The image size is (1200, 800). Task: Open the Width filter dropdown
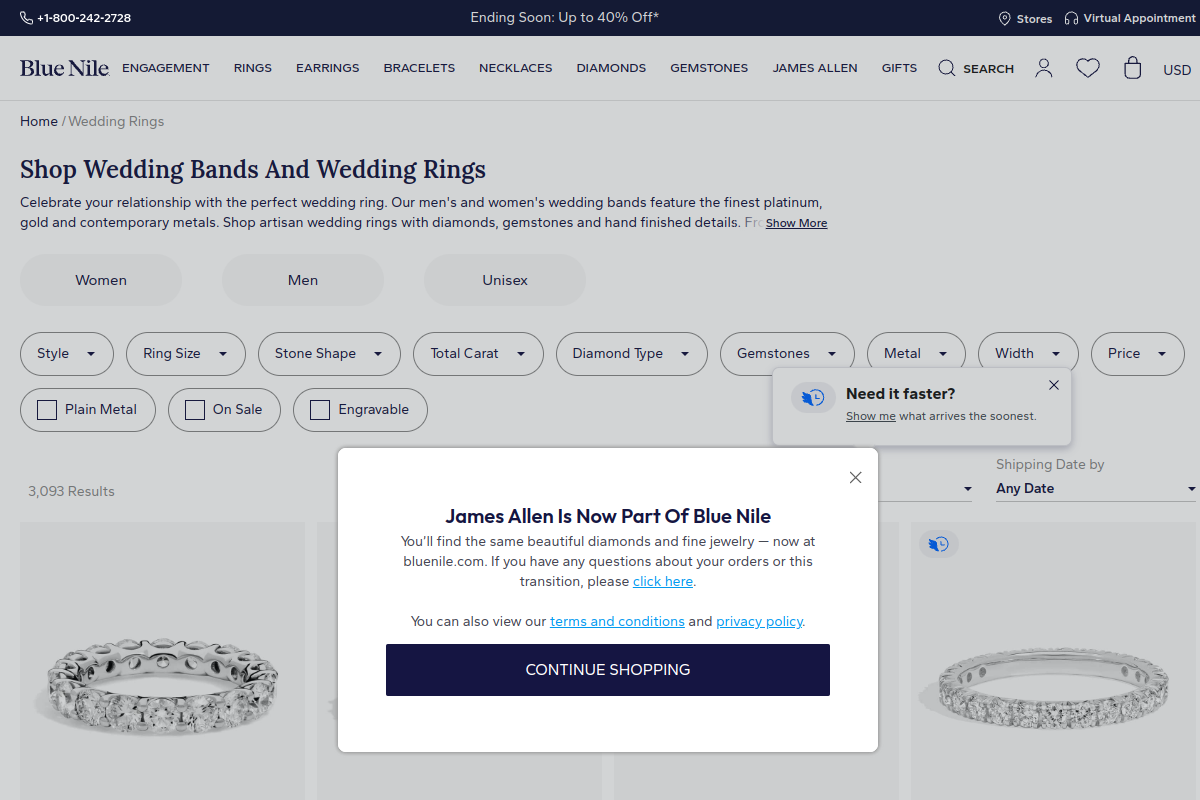[x=1028, y=354]
